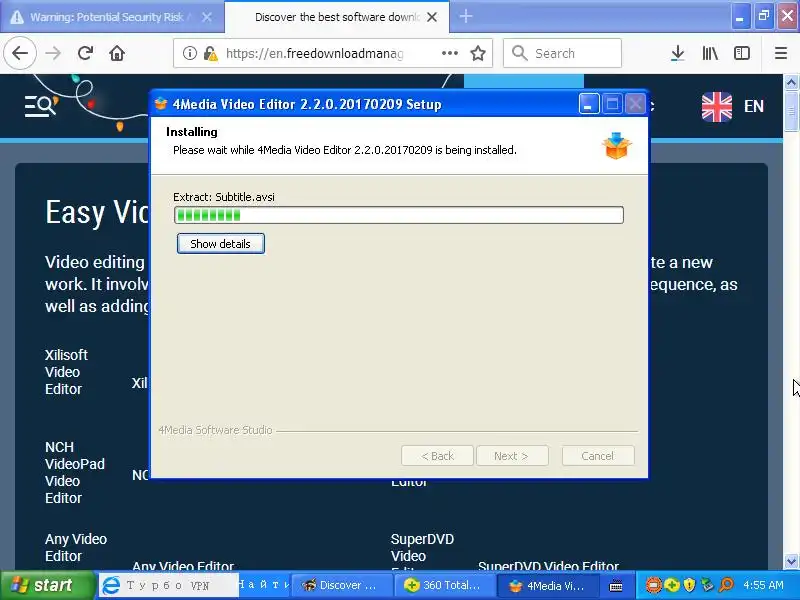
Task: Click the browser Back arrow button
Action: [x=20, y=53]
